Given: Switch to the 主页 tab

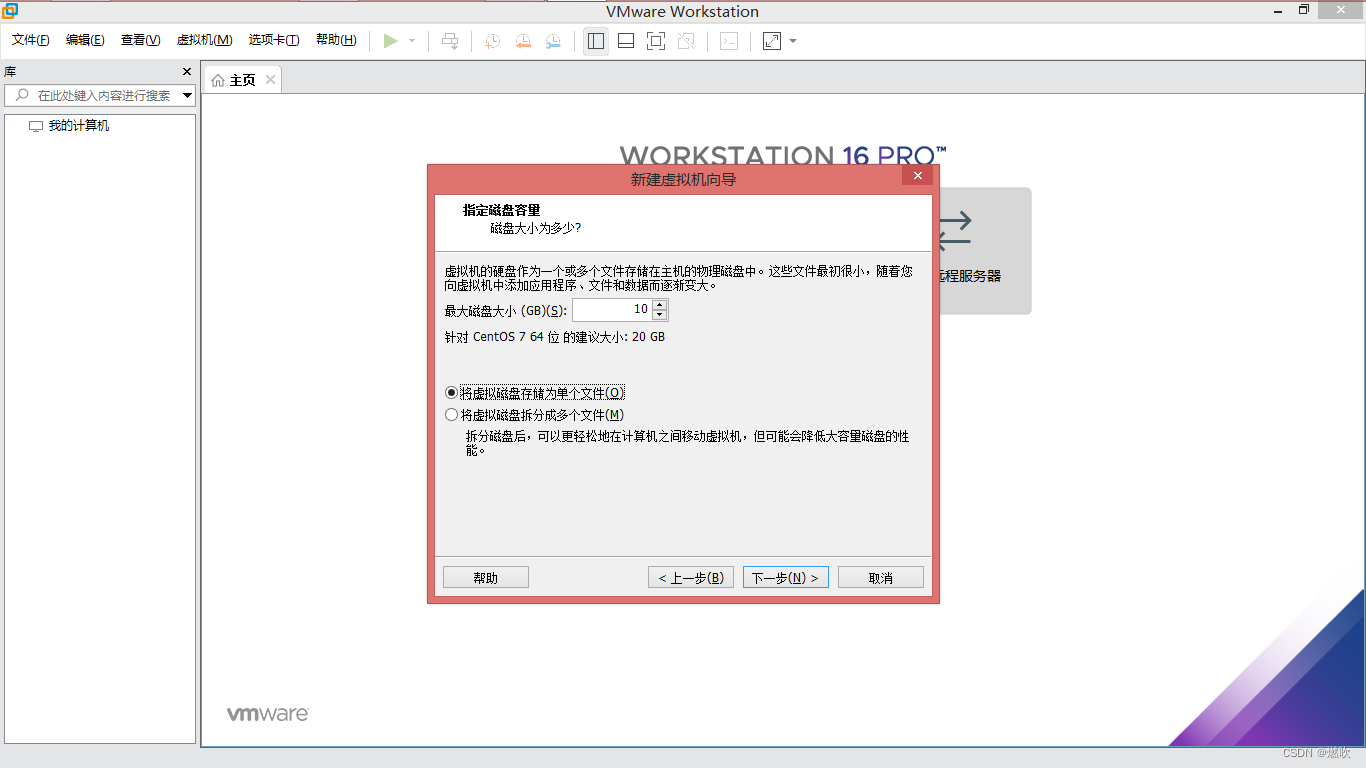Looking at the screenshot, I should [243, 80].
